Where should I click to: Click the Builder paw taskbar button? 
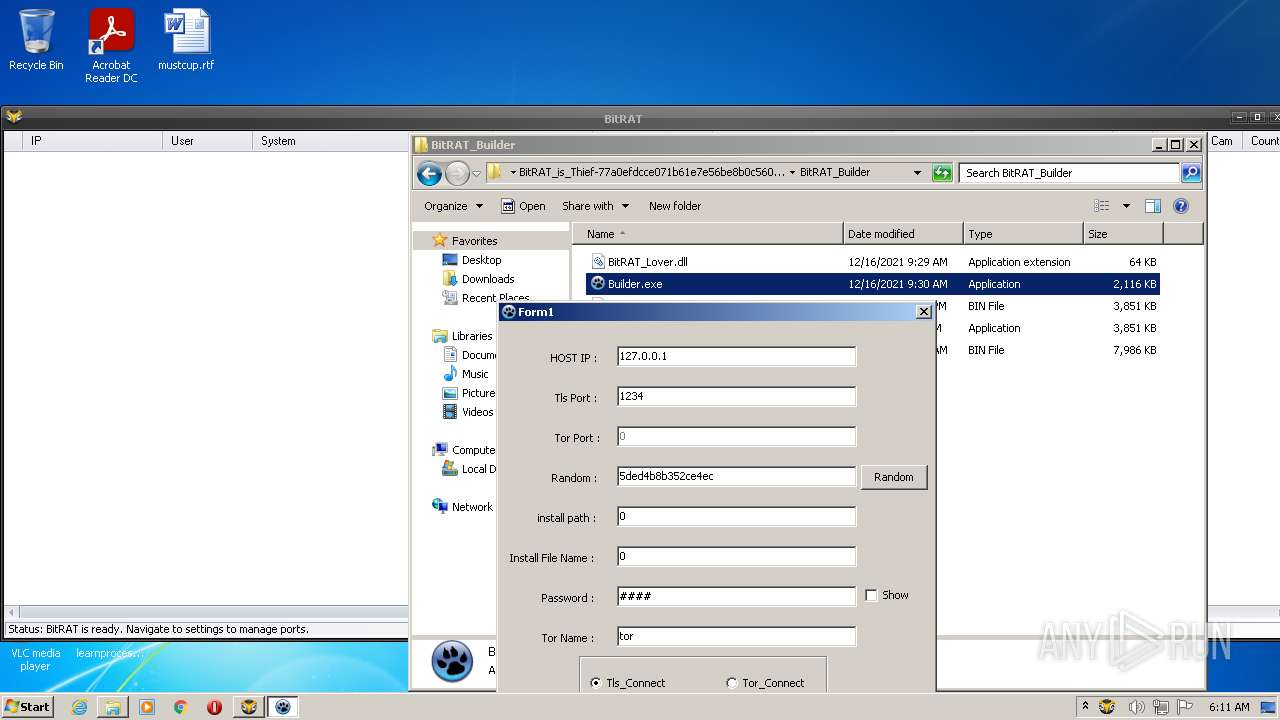coord(283,707)
